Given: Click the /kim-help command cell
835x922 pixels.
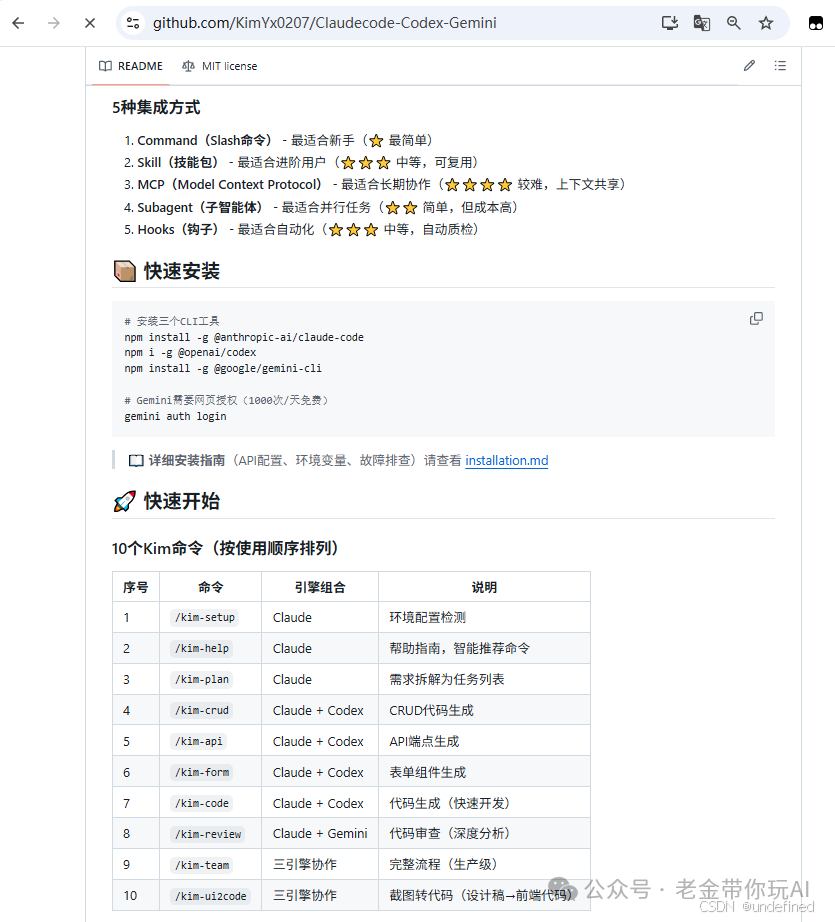Looking at the screenshot, I should (210, 648).
